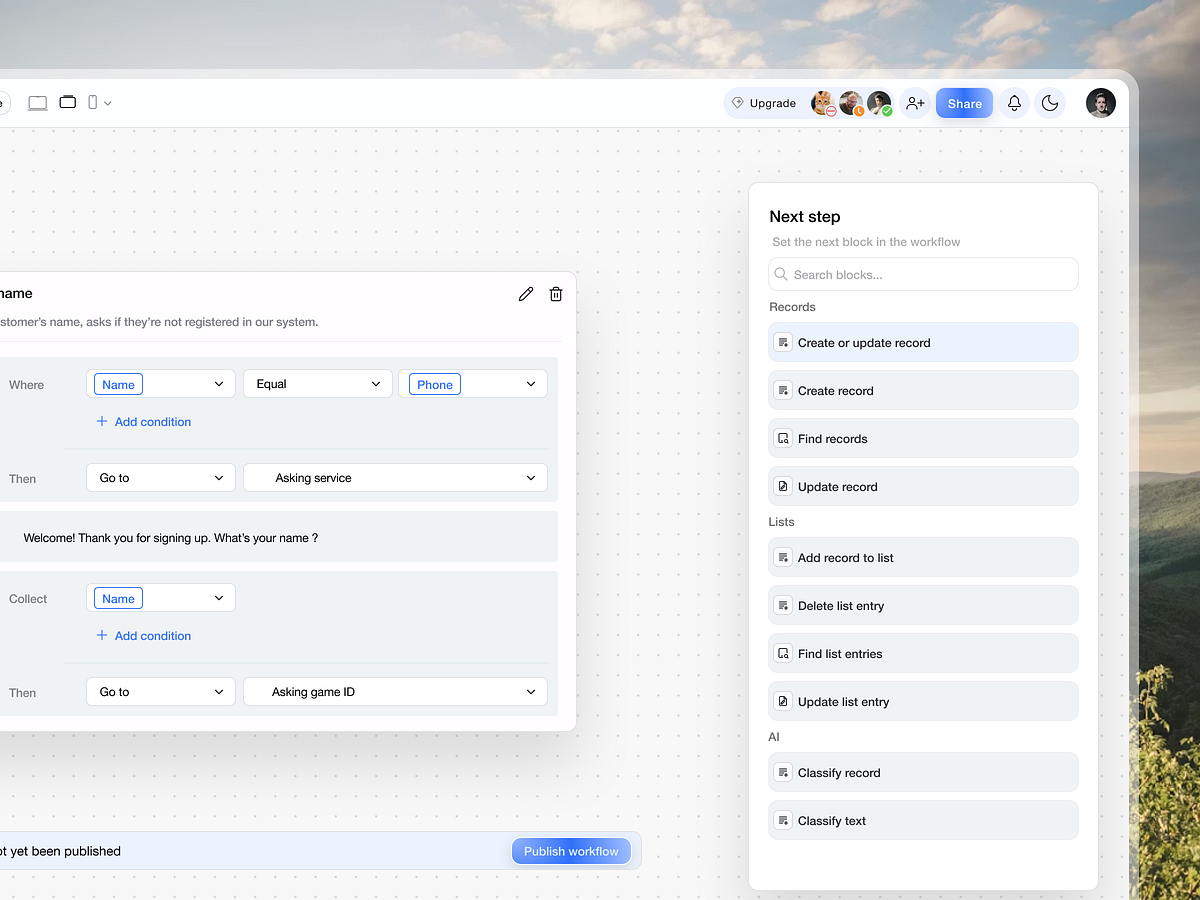This screenshot has width=1200, height=900.
Task: Click the invite collaborator person icon
Action: tap(915, 103)
